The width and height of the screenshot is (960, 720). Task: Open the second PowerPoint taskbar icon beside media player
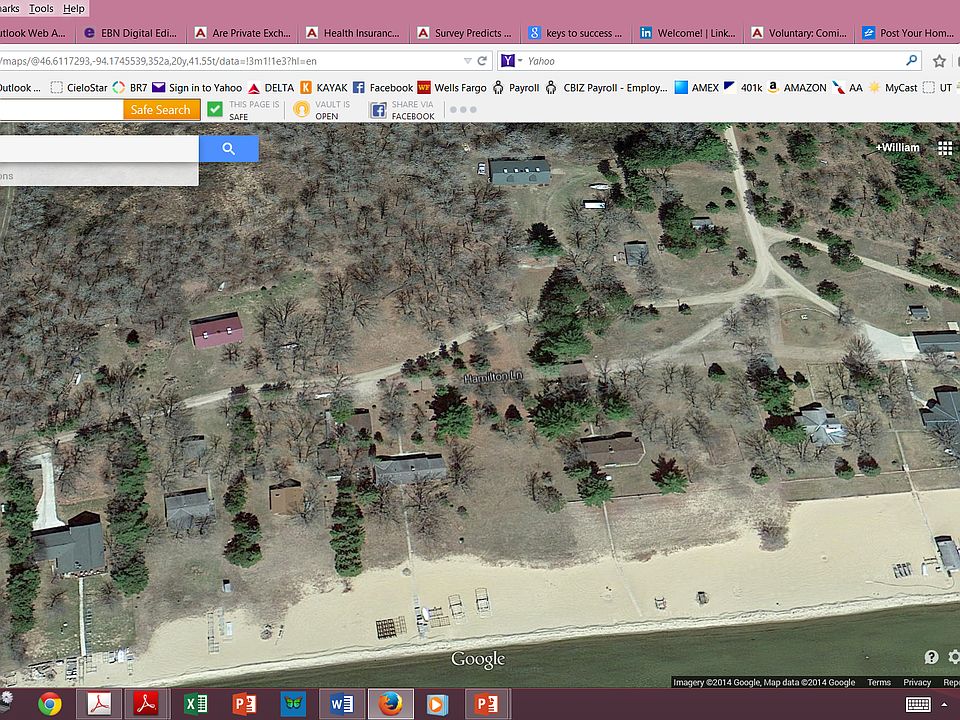(x=487, y=704)
